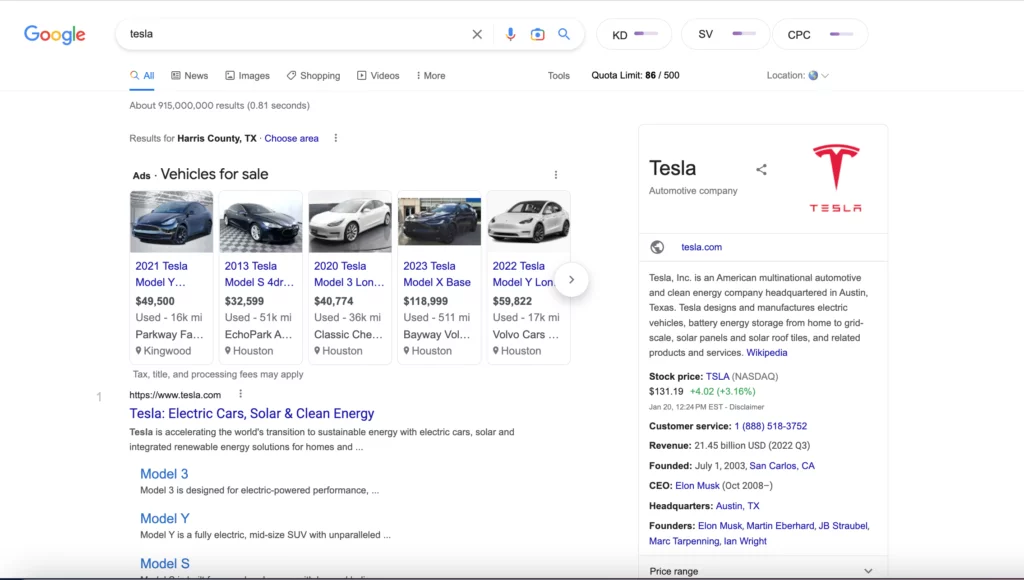
Task: Open three-dot options next to tesla.com URL
Action: (240, 395)
